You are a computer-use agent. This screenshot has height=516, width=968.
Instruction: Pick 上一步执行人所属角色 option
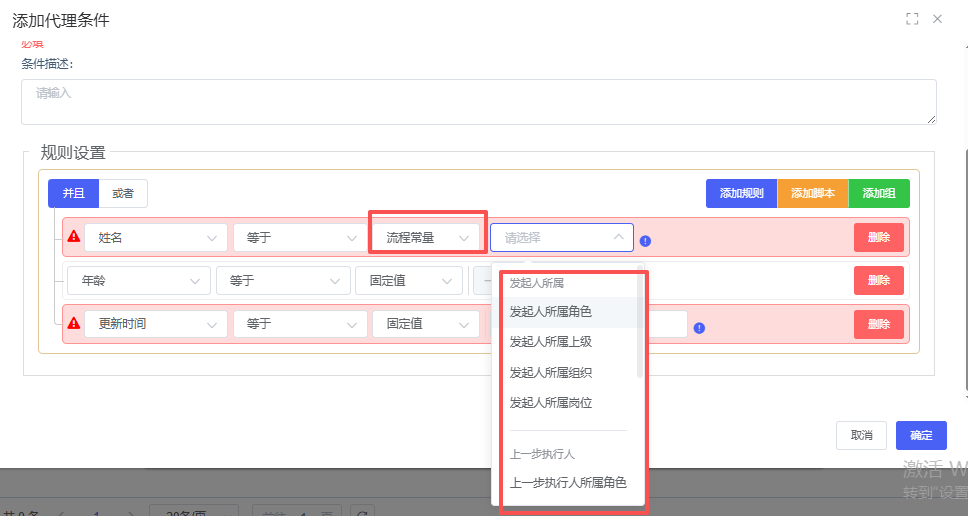coord(567,483)
